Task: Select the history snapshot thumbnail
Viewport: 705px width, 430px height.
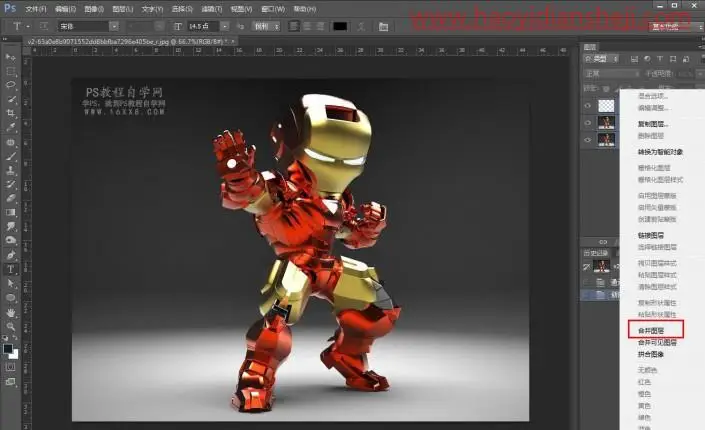Action: (601, 266)
